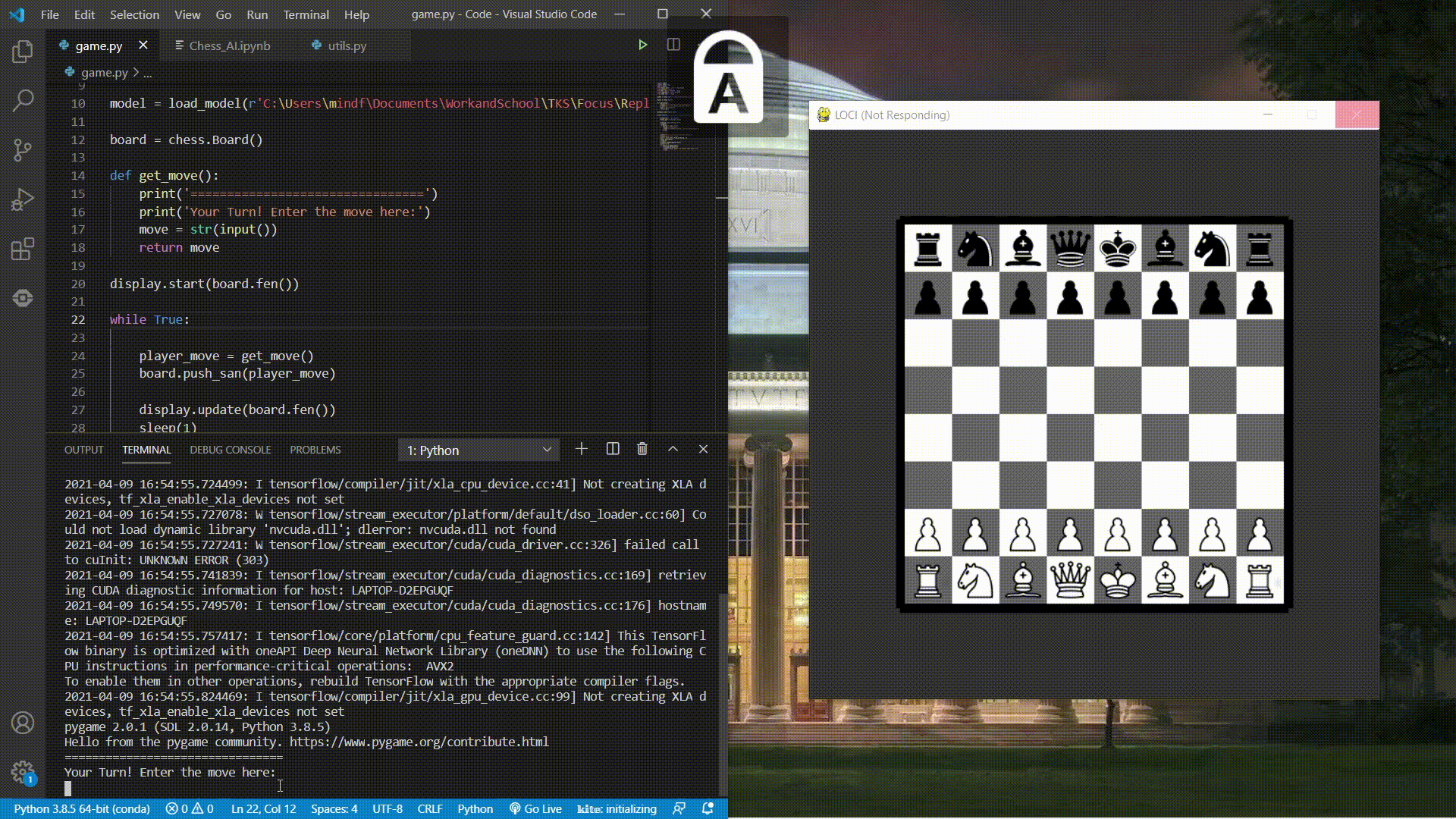Open the Manage gear menu
The width and height of the screenshot is (1456, 819).
coord(23,772)
